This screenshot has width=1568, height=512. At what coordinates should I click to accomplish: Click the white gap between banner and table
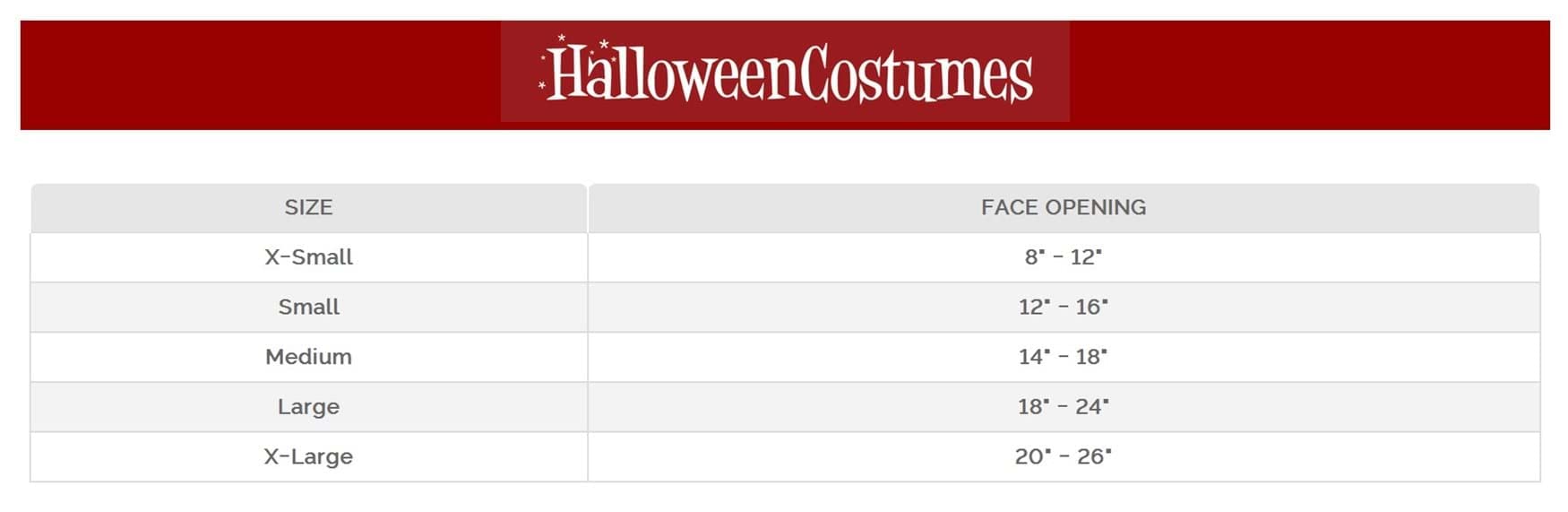click(784, 157)
